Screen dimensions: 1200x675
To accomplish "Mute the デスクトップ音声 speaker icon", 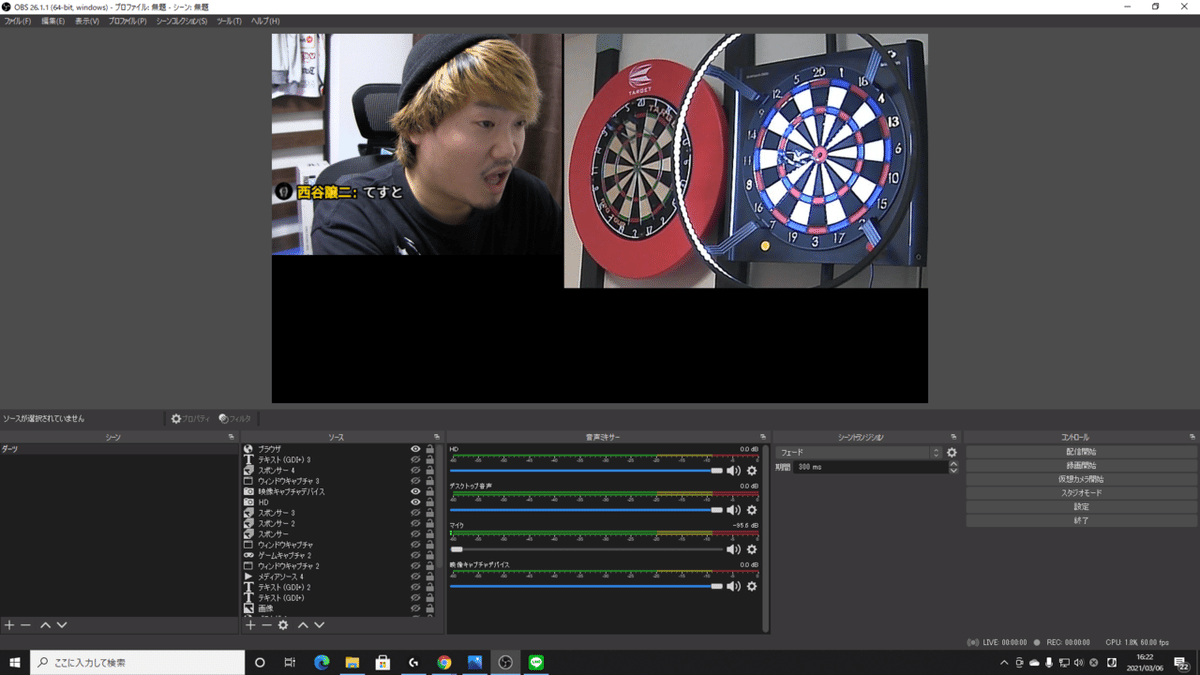I will tap(734, 510).
